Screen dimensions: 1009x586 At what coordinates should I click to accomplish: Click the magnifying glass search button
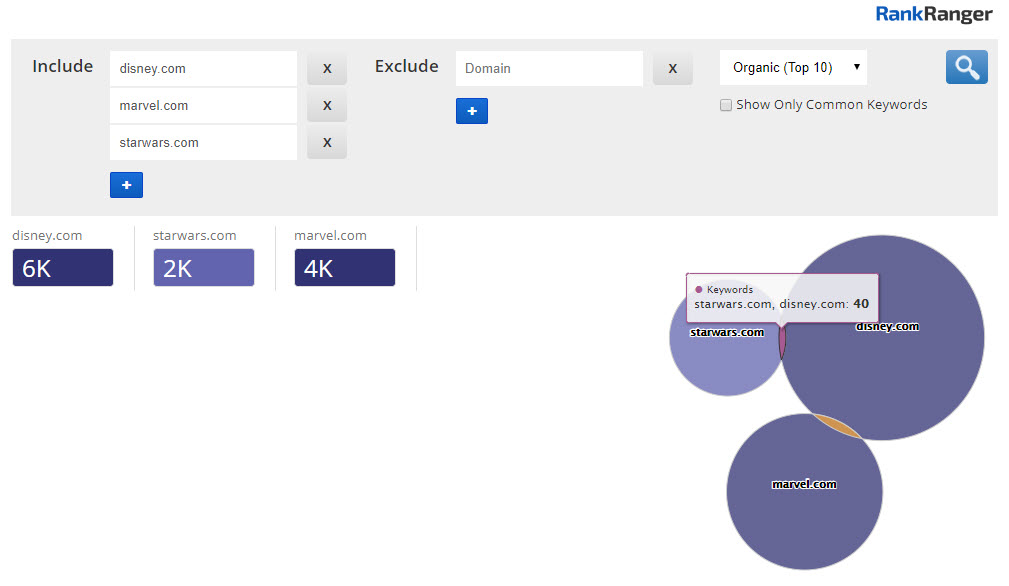[x=966, y=67]
